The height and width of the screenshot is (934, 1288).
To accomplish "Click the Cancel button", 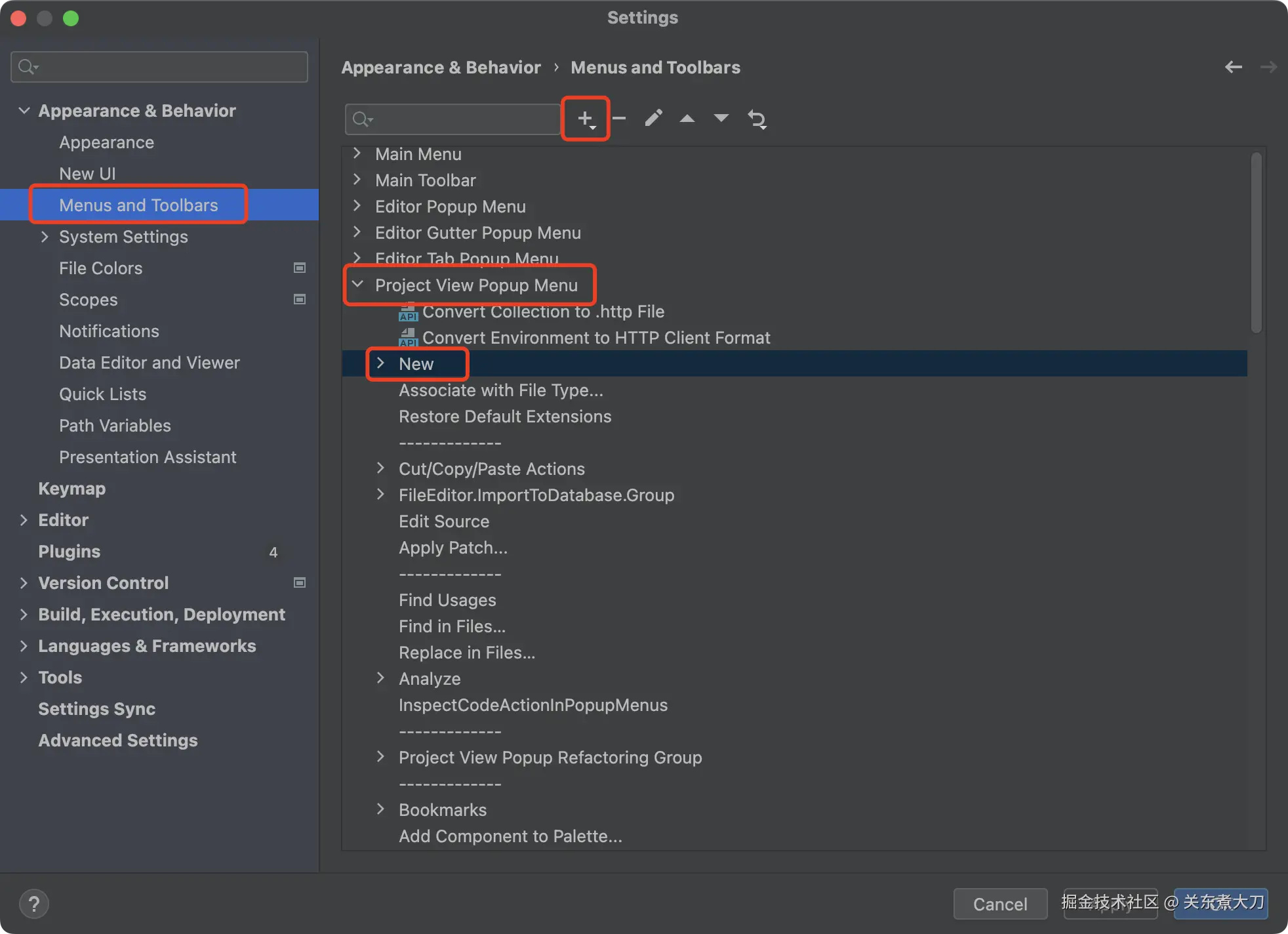I will (999, 904).
